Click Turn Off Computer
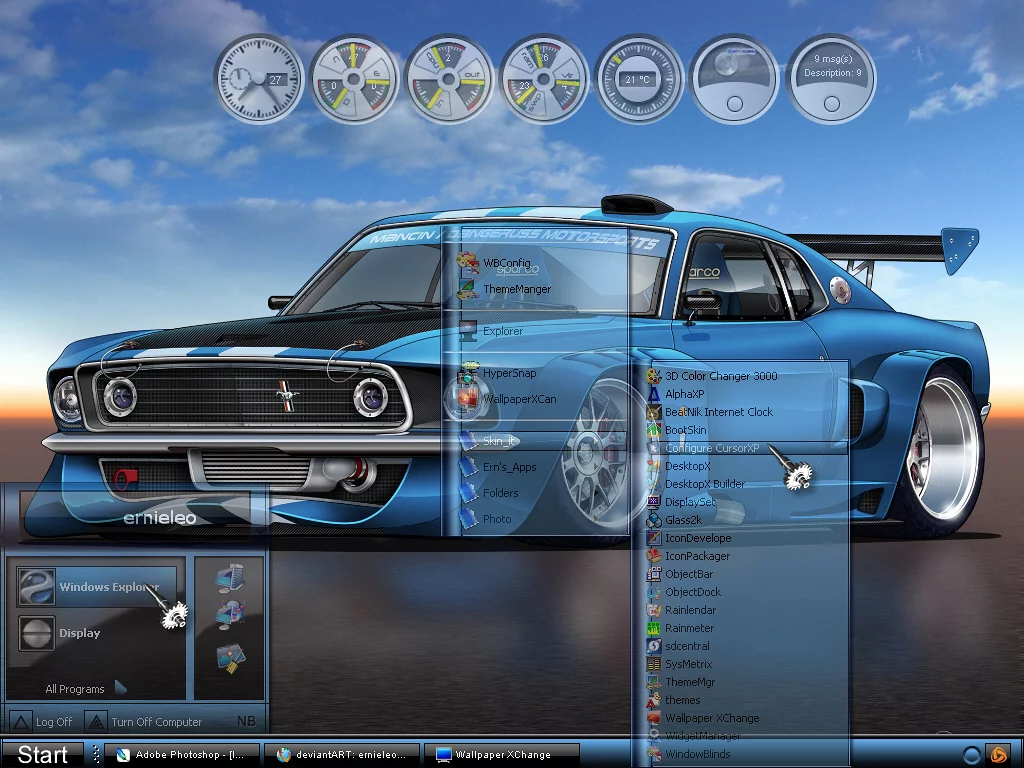This screenshot has height=768, width=1024. click(x=155, y=722)
